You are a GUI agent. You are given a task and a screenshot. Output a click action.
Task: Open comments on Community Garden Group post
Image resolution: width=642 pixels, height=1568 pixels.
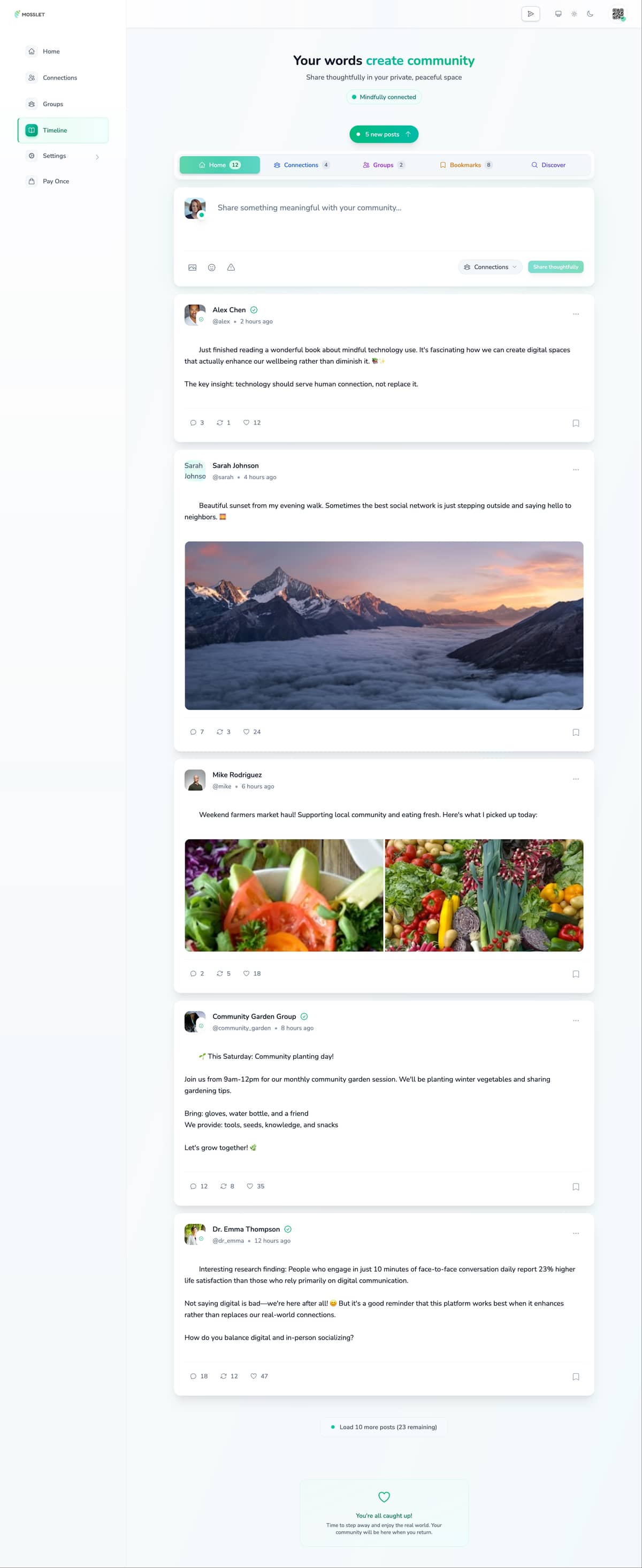[198, 1186]
